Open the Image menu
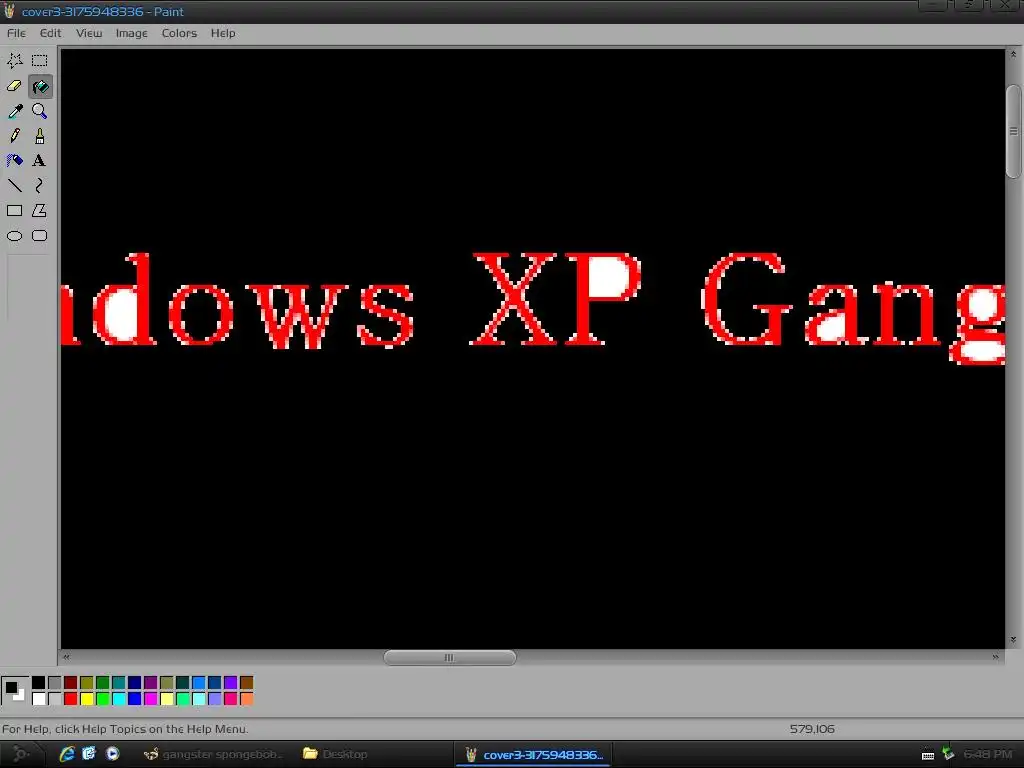 tap(131, 33)
